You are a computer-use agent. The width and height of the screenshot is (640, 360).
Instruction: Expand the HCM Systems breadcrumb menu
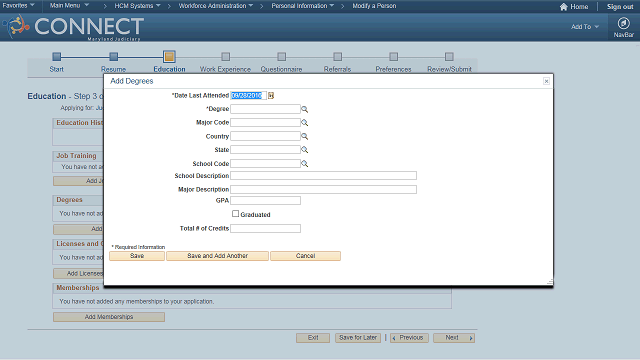click(x=138, y=6)
